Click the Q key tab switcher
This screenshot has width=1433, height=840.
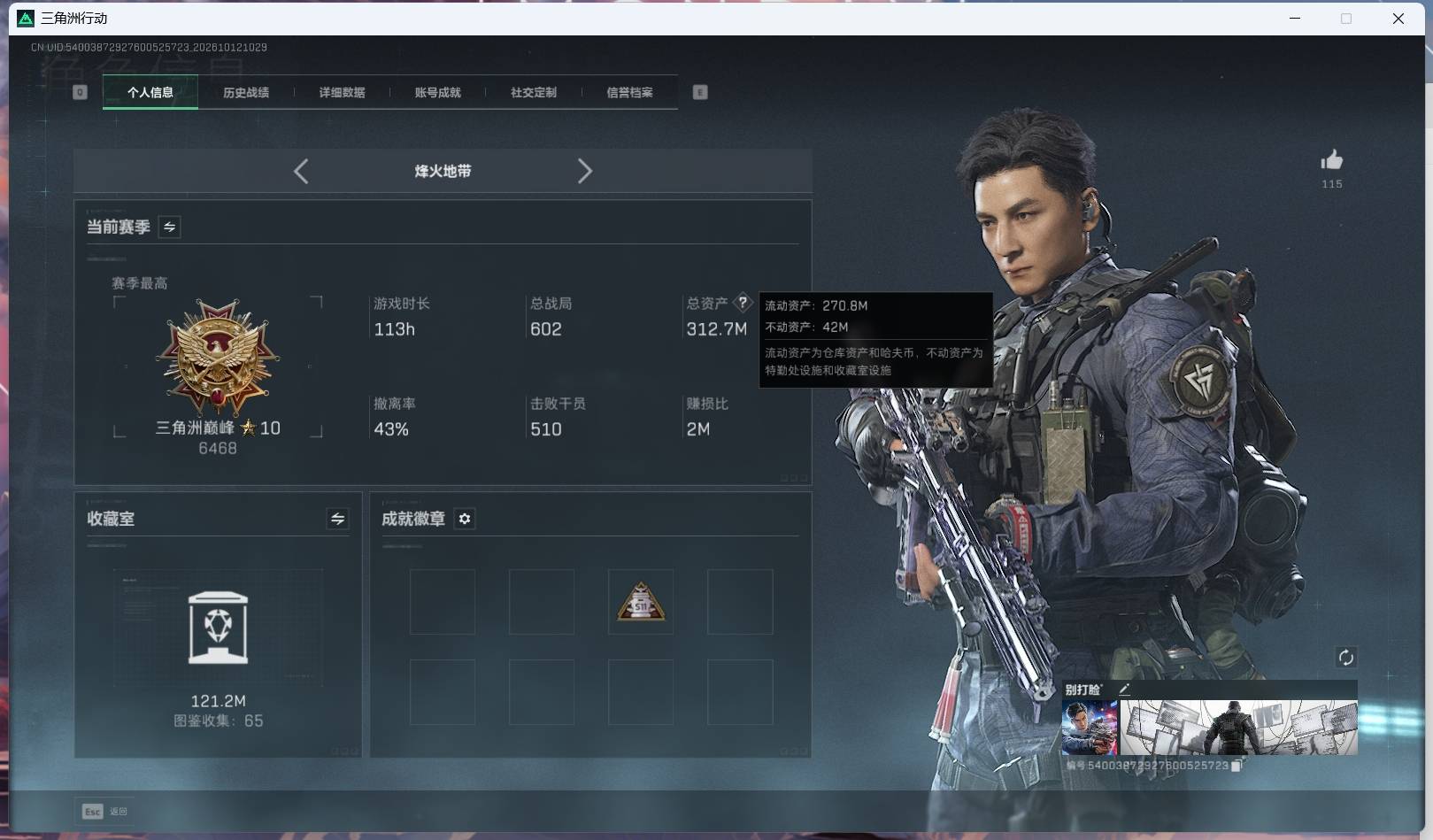[x=80, y=92]
